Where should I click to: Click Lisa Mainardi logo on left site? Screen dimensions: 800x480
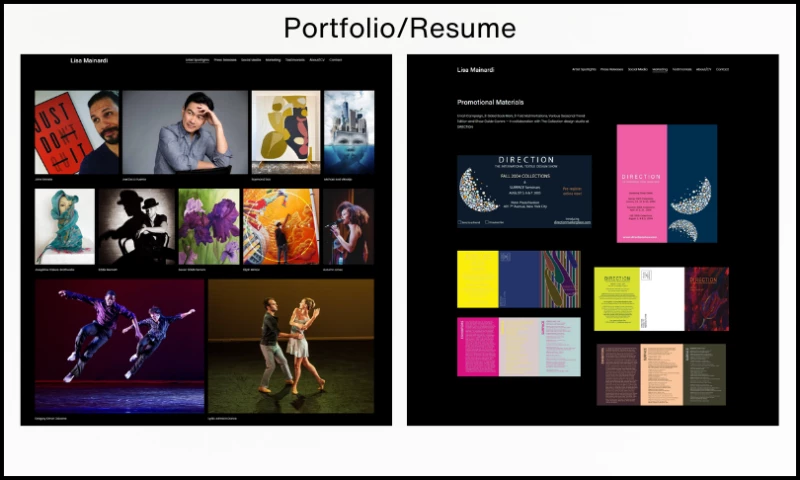coord(89,60)
